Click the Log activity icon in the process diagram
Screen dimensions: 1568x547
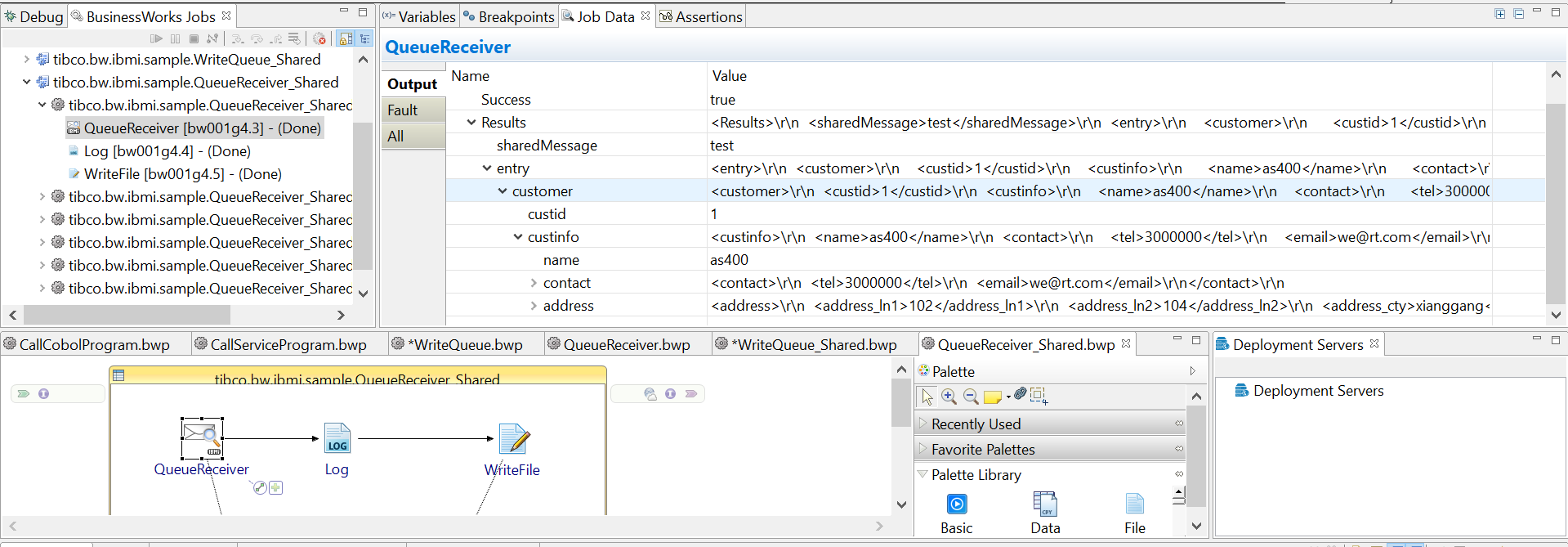[337, 439]
